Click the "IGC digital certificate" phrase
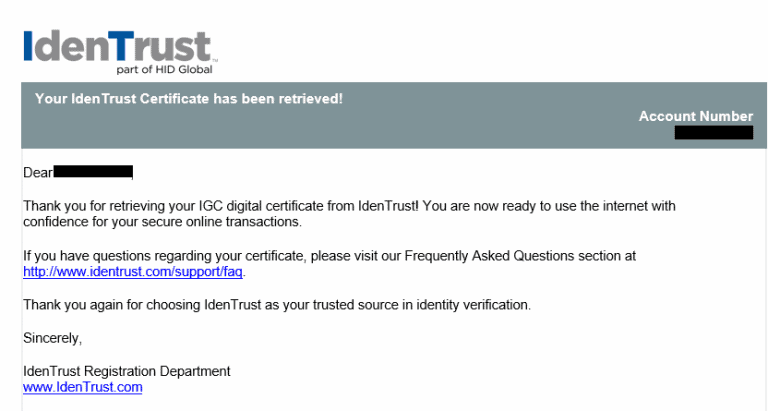 (x=262, y=206)
